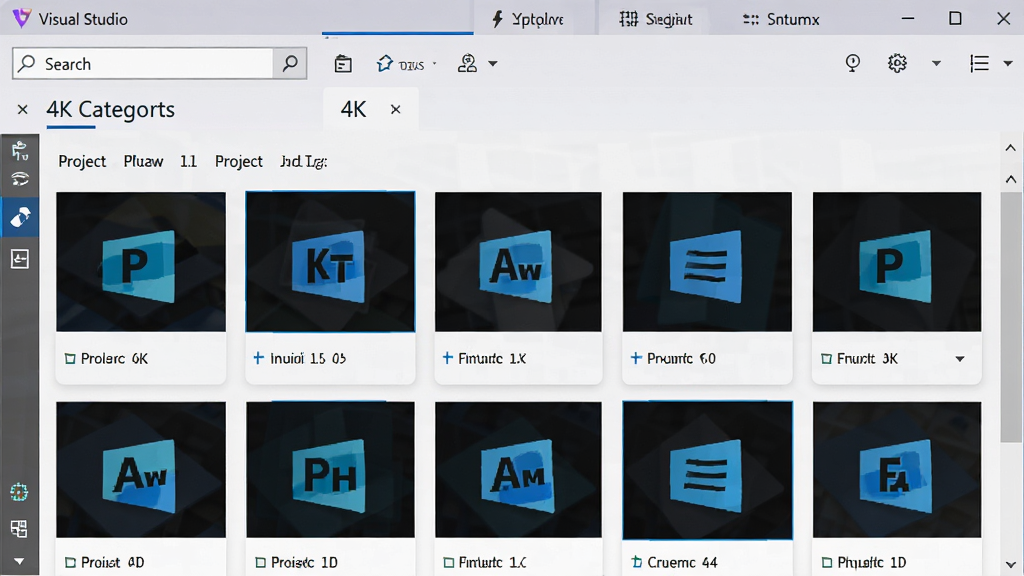Expand the arrow next to list view icon
Screen dimensions: 1024x576
pyautogui.click(x=1008, y=63)
